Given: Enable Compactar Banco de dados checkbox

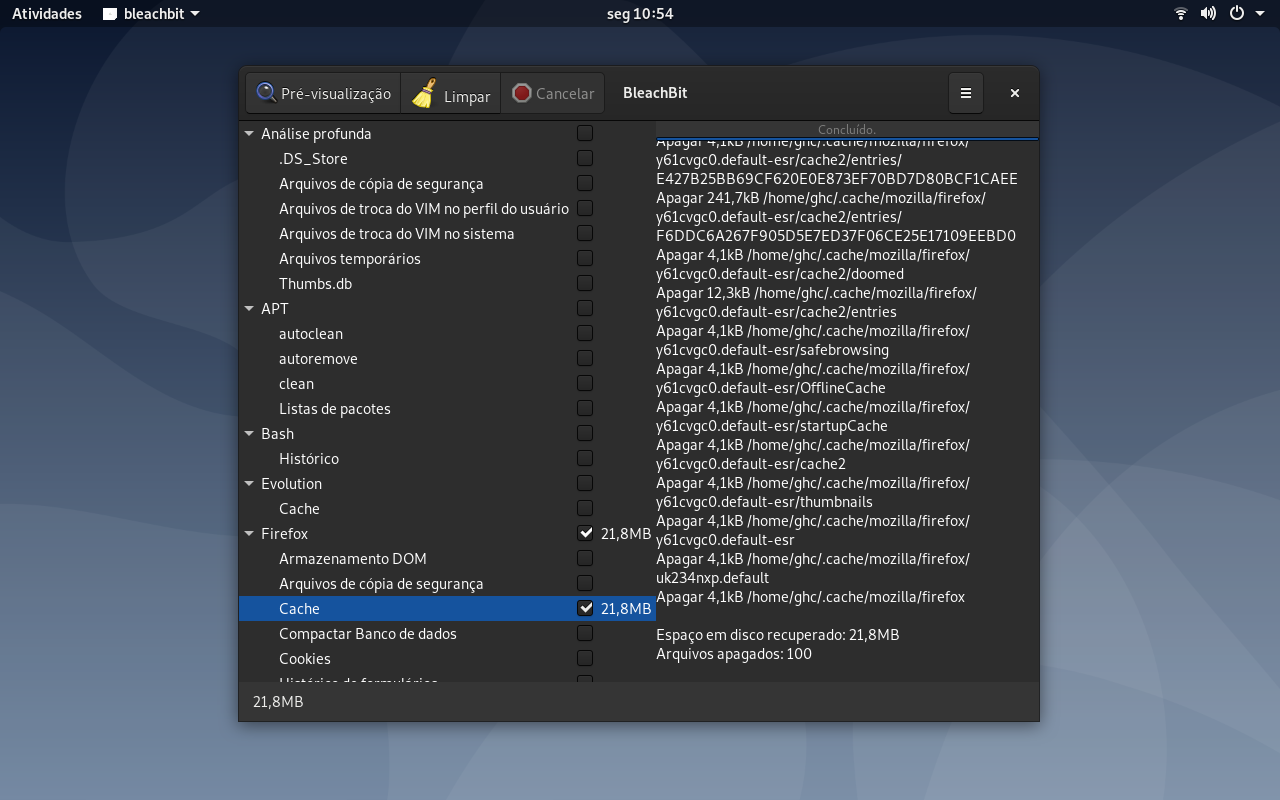Looking at the screenshot, I should [x=585, y=633].
